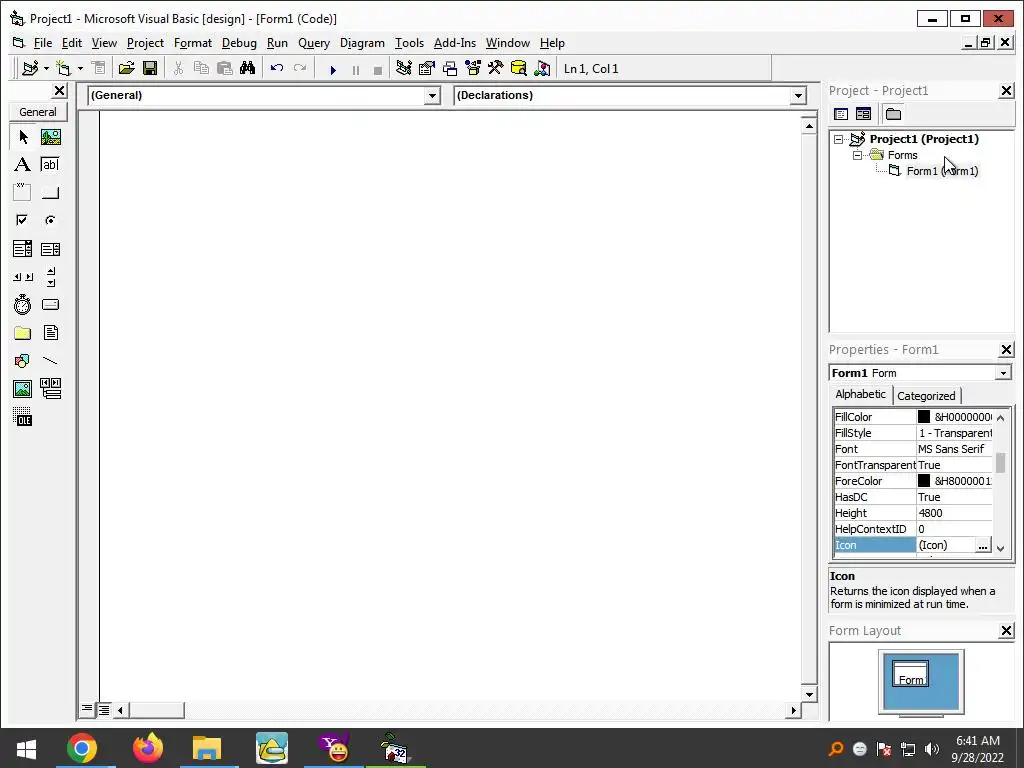Toggle Procedure View at code window bottom

pyautogui.click(x=87, y=709)
